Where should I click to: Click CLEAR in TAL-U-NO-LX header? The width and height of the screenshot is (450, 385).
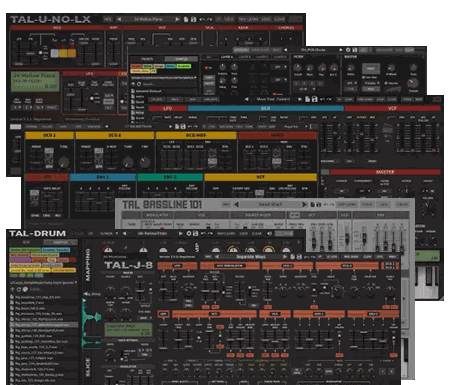(x=279, y=19)
